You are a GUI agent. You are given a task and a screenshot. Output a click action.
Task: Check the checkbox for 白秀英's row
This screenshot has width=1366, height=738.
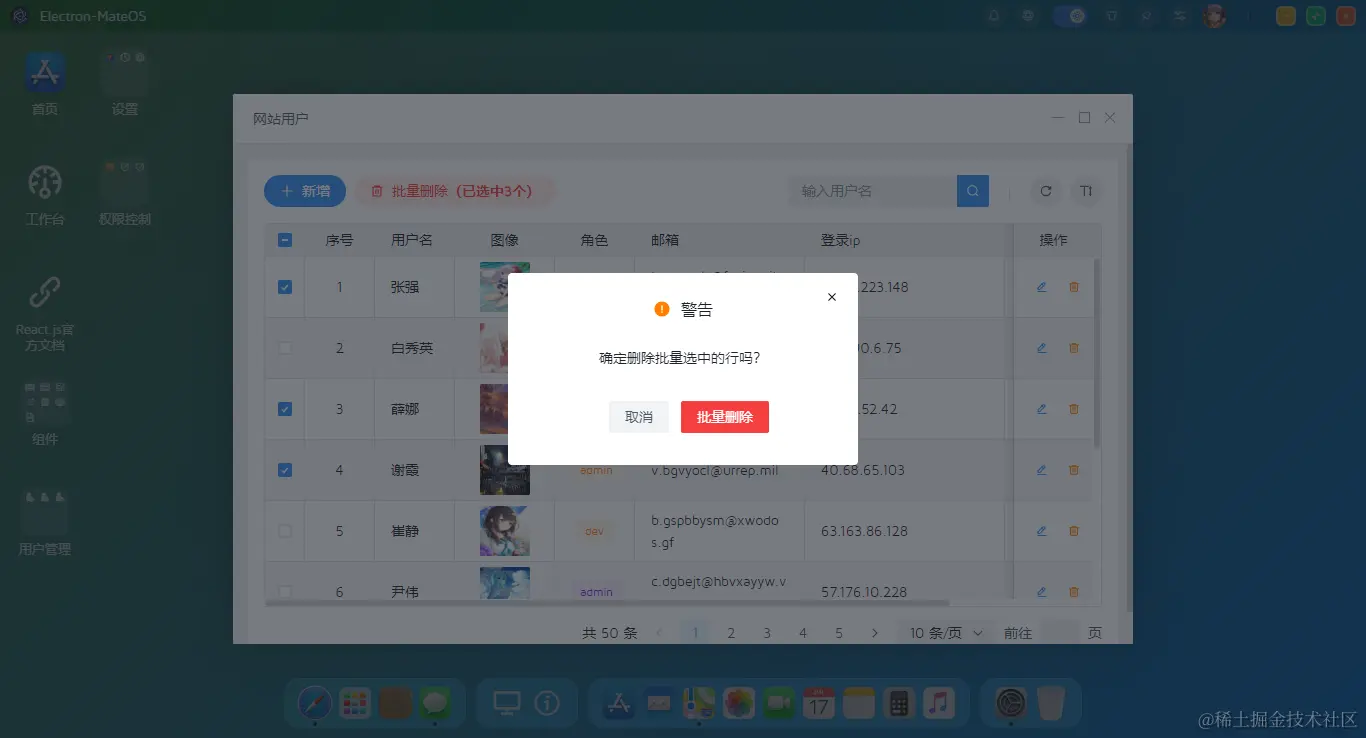(284, 347)
